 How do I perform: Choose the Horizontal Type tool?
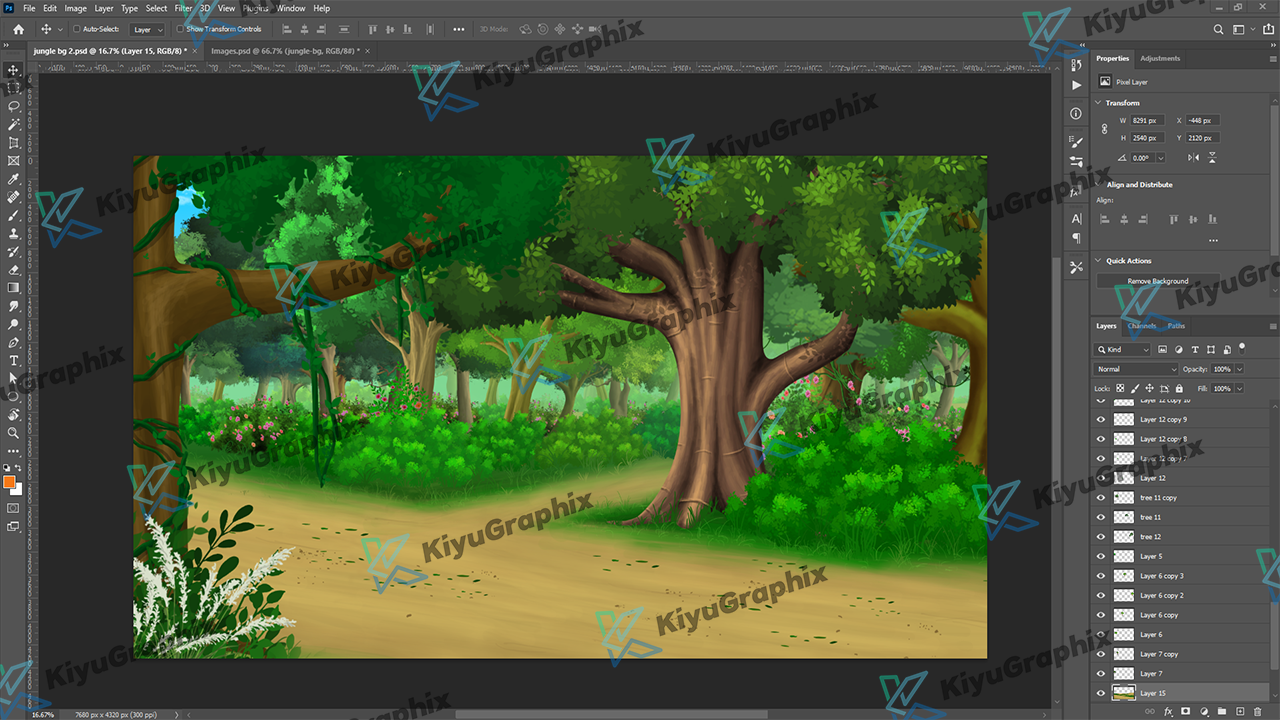click(x=14, y=360)
